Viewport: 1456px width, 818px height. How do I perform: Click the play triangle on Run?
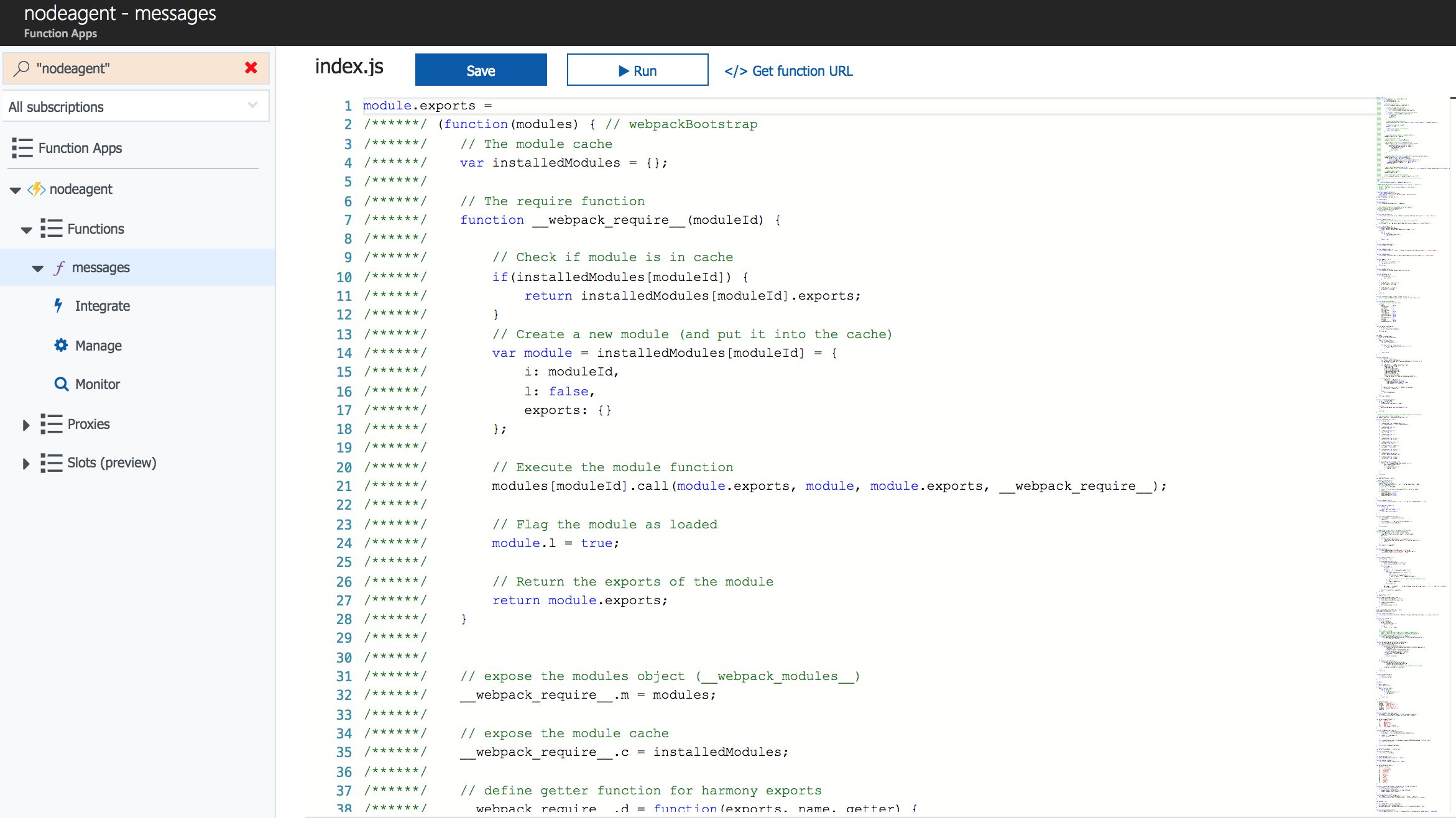(x=624, y=71)
